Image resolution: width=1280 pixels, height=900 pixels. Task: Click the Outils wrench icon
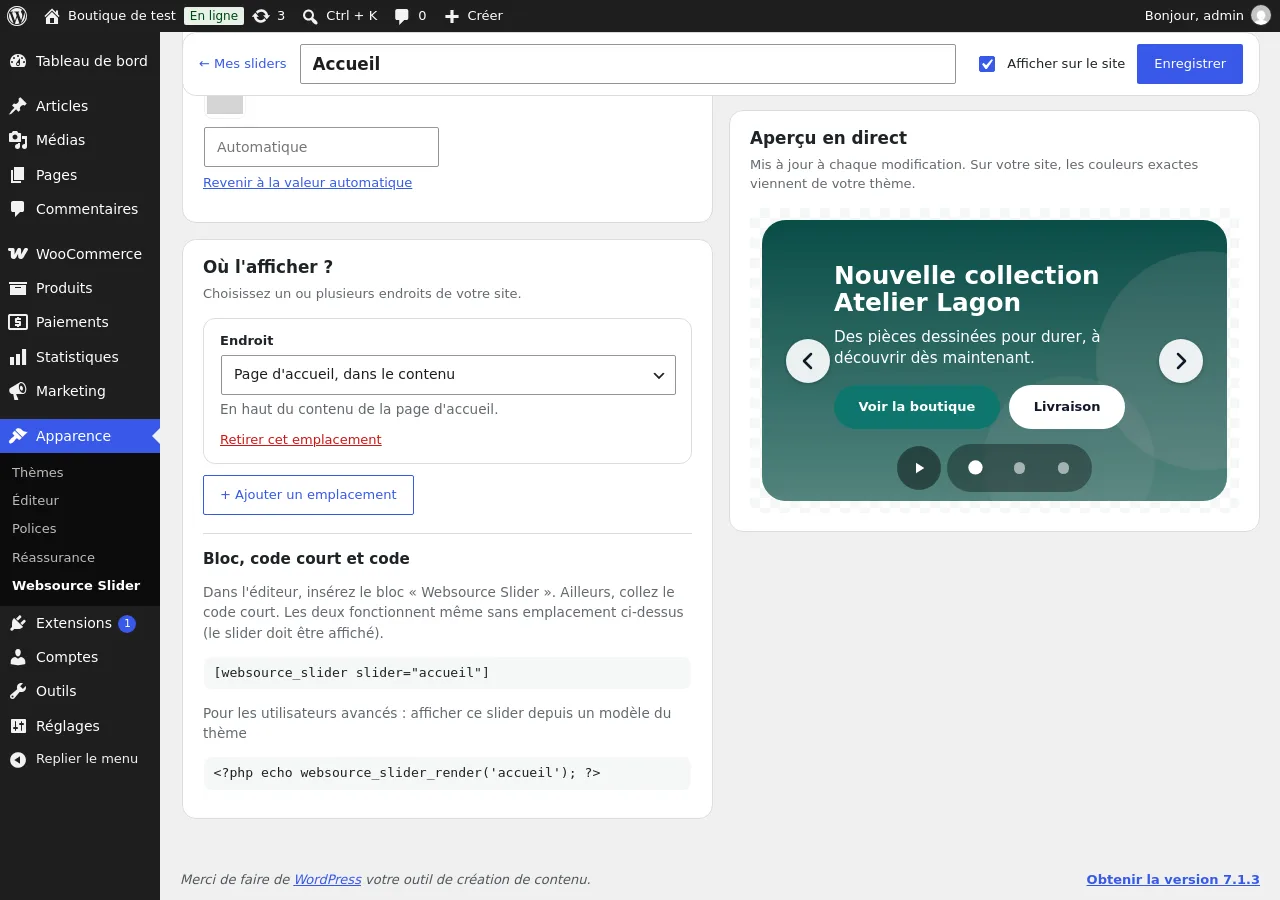[18, 691]
